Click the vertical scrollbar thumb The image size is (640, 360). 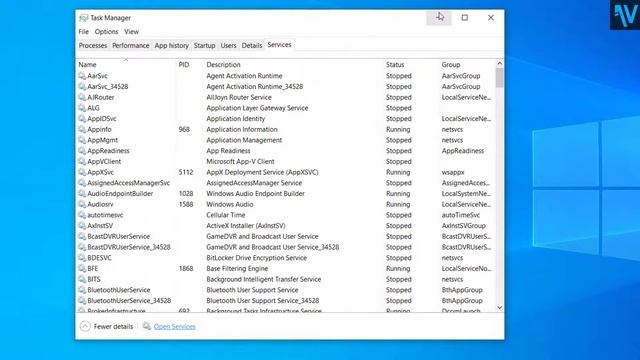tap(500, 78)
